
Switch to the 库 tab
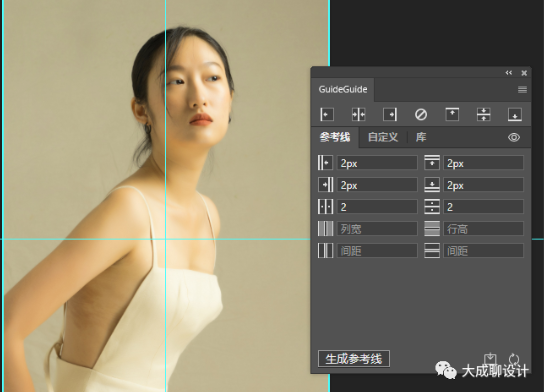coord(421,137)
